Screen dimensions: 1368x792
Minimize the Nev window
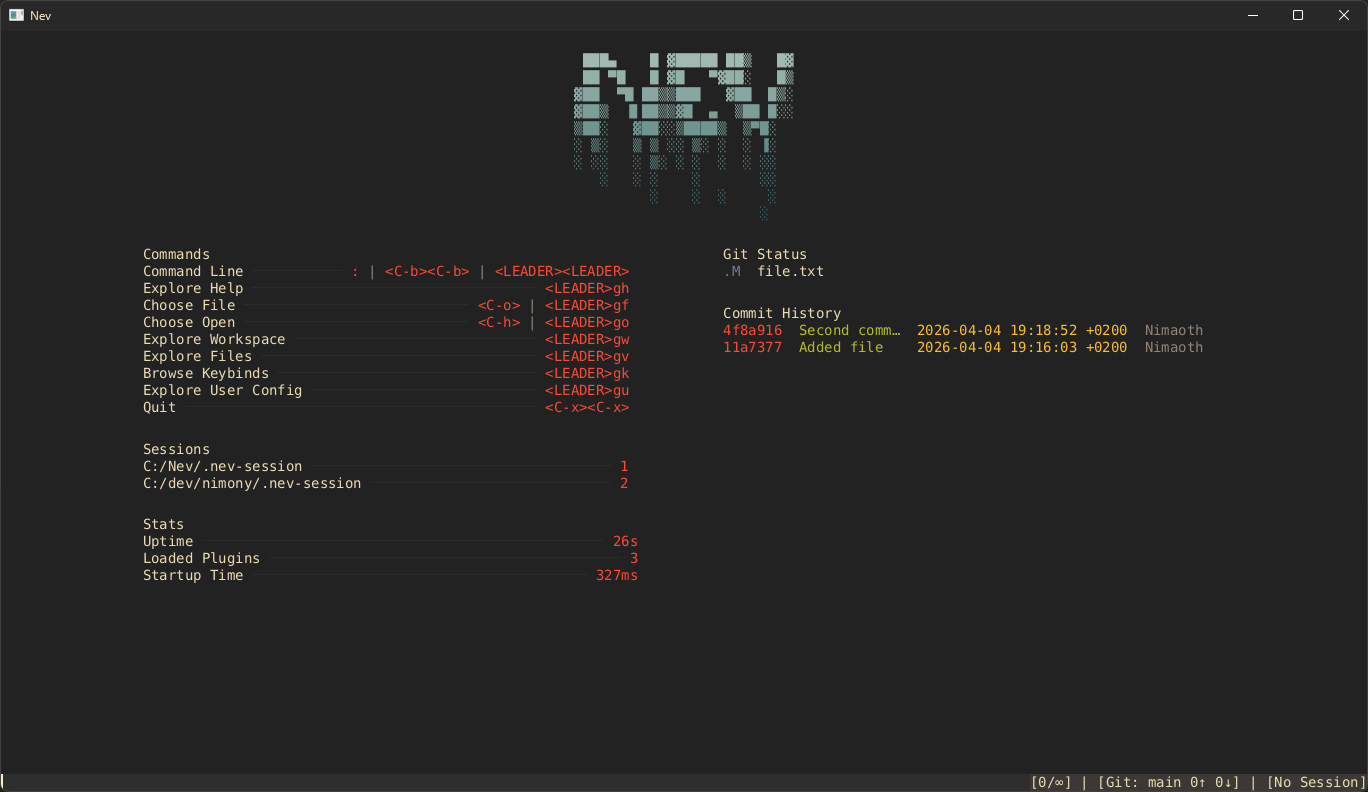tap(1252, 15)
